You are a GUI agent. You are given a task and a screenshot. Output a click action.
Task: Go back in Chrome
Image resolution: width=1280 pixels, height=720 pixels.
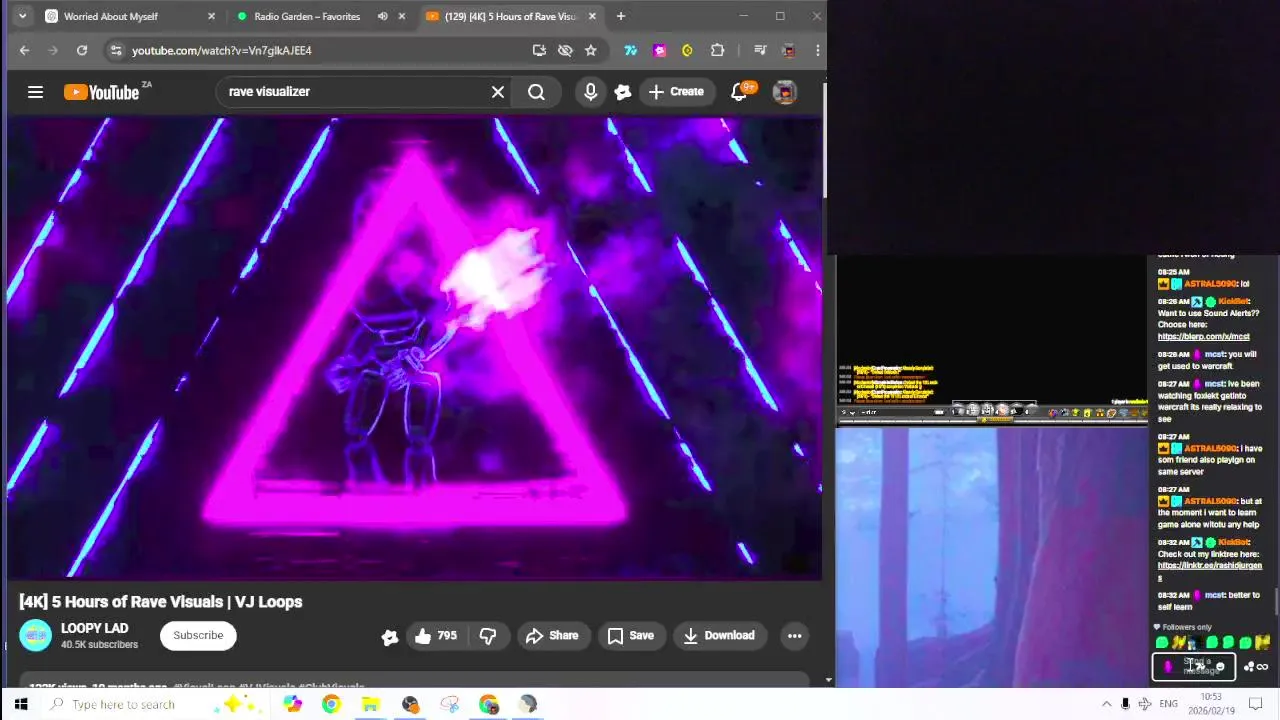25,50
